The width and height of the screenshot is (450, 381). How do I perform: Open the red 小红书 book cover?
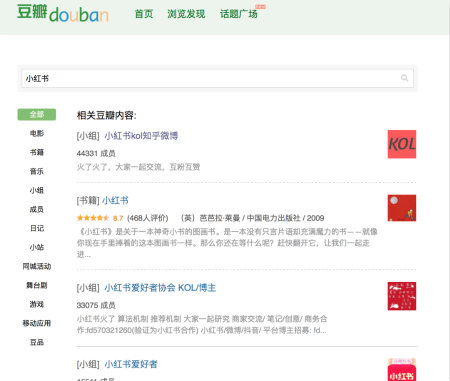(402, 208)
